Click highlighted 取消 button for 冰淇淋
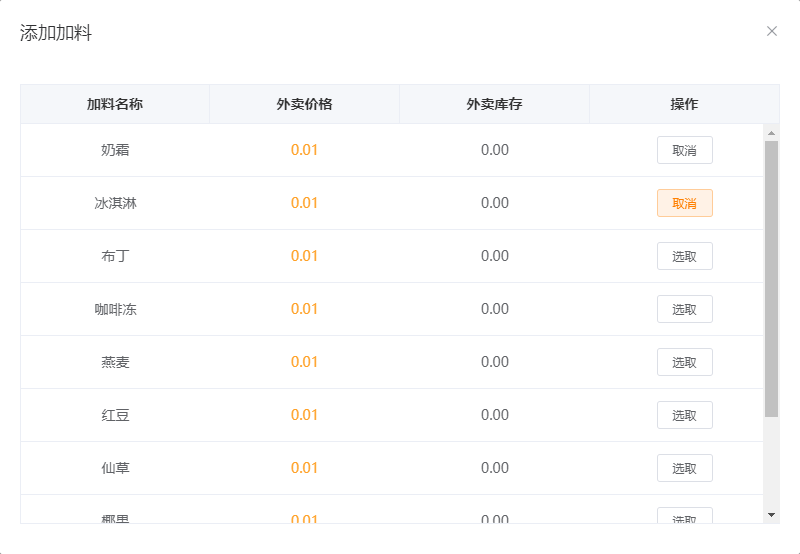This screenshot has height=554, width=800. 684,203
